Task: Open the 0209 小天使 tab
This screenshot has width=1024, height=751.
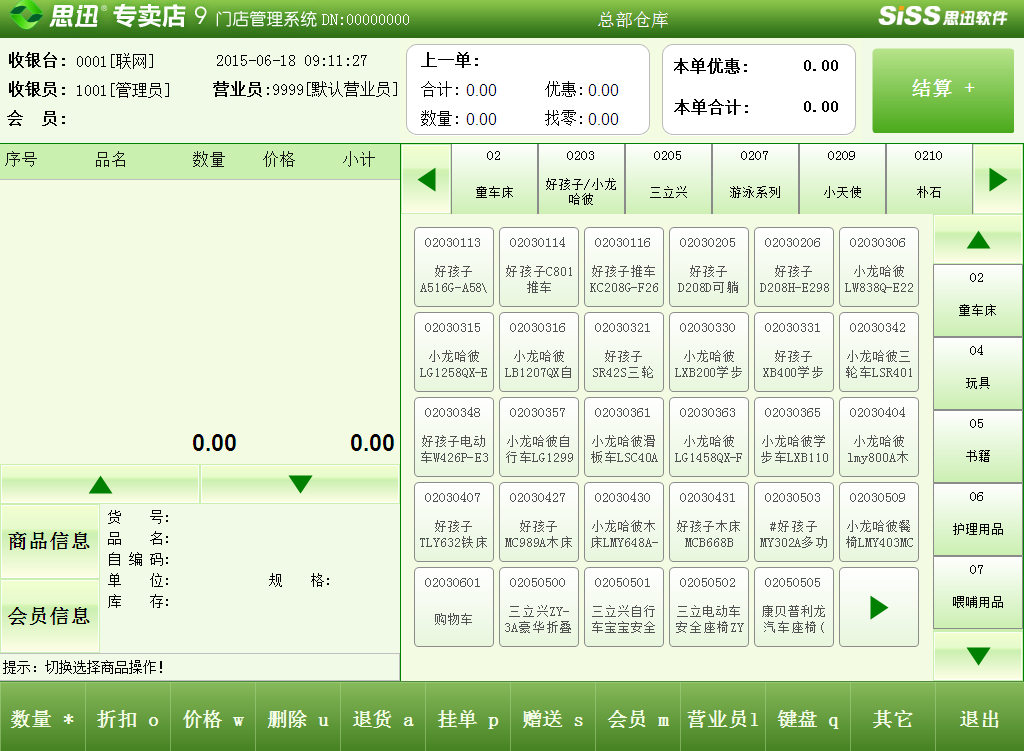Action: (x=841, y=179)
